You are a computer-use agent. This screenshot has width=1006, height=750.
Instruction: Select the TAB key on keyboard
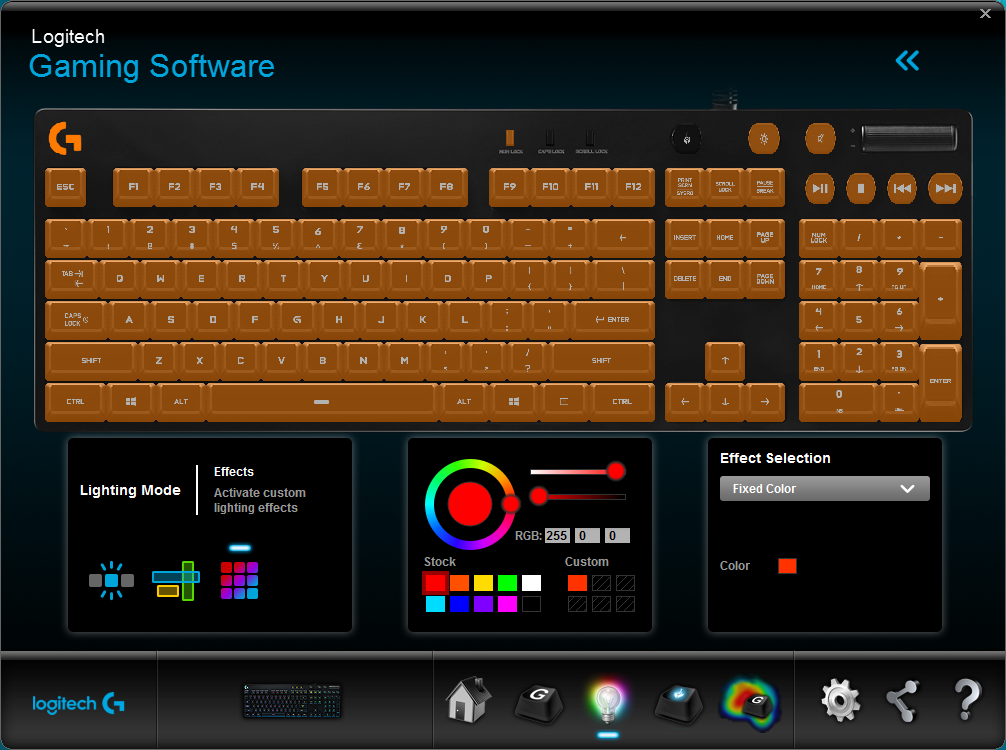72,278
